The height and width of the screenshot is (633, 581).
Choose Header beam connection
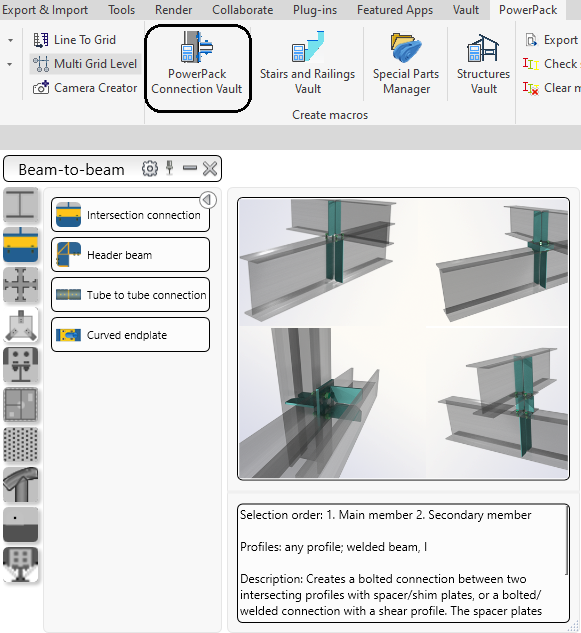coord(130,255)
